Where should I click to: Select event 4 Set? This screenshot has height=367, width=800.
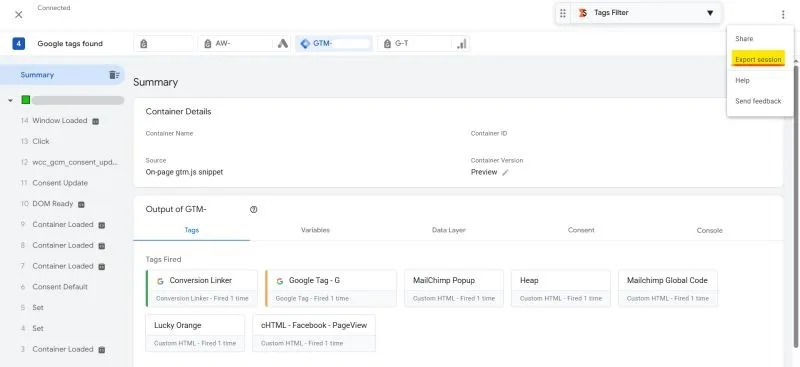pyautogui.click(x=32, y=329)
